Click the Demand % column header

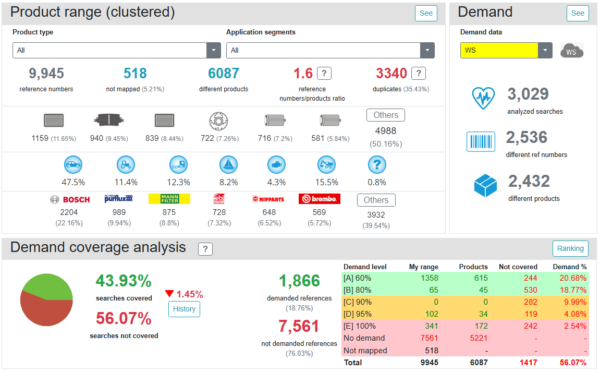click(x=569, y=267)
